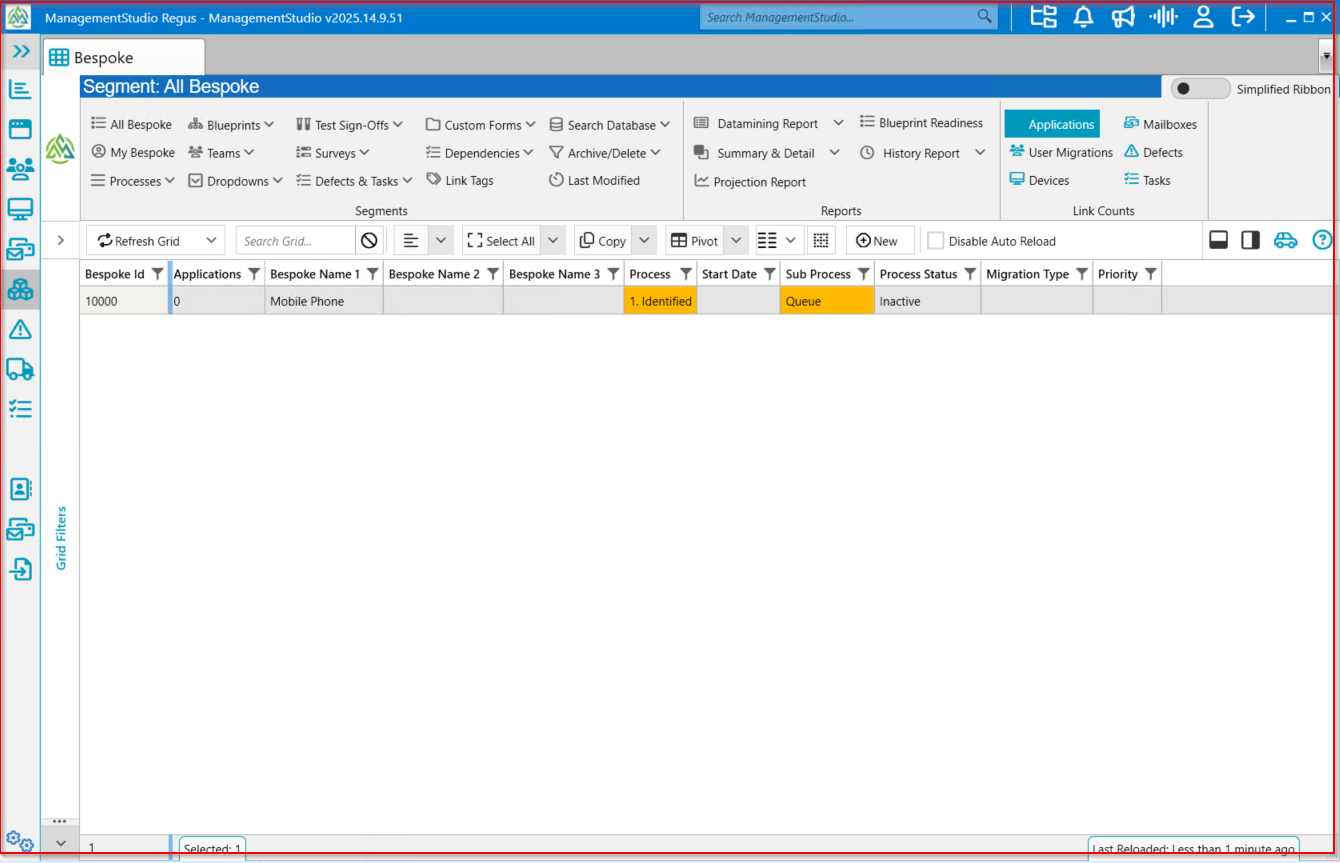
Task: Click Last Modified in Segments group
Action: click(594, 180)
